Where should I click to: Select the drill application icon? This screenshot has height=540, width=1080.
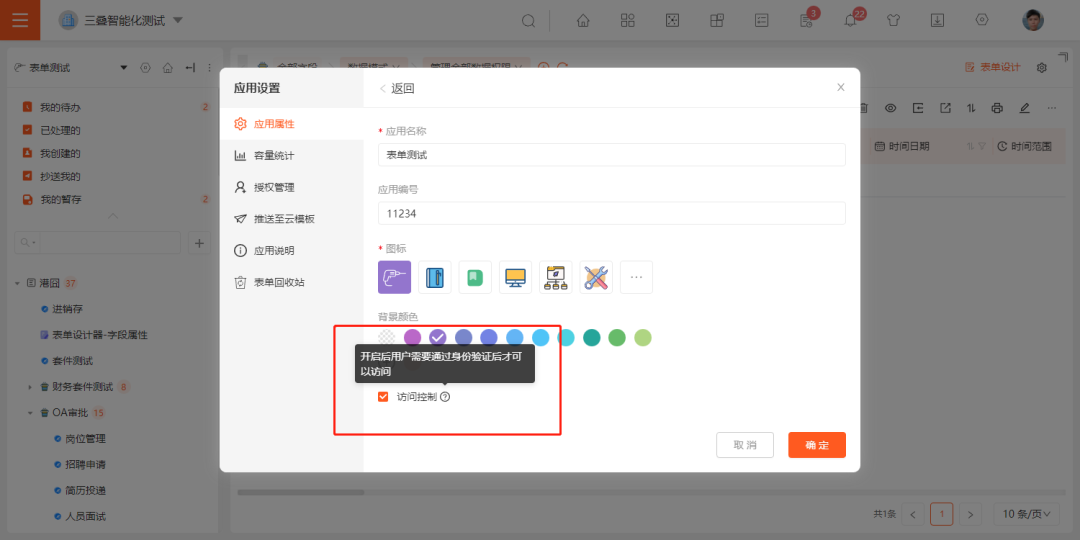coord(395,277)
